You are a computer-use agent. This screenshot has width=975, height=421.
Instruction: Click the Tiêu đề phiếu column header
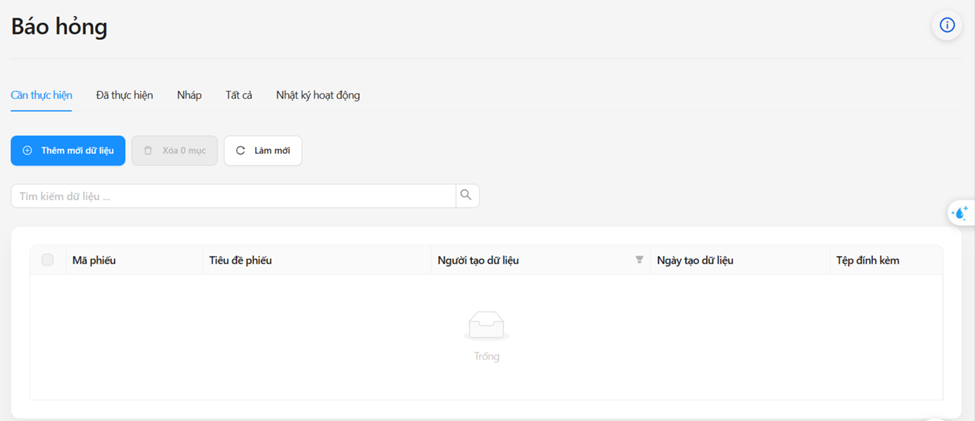pos(240,260)
